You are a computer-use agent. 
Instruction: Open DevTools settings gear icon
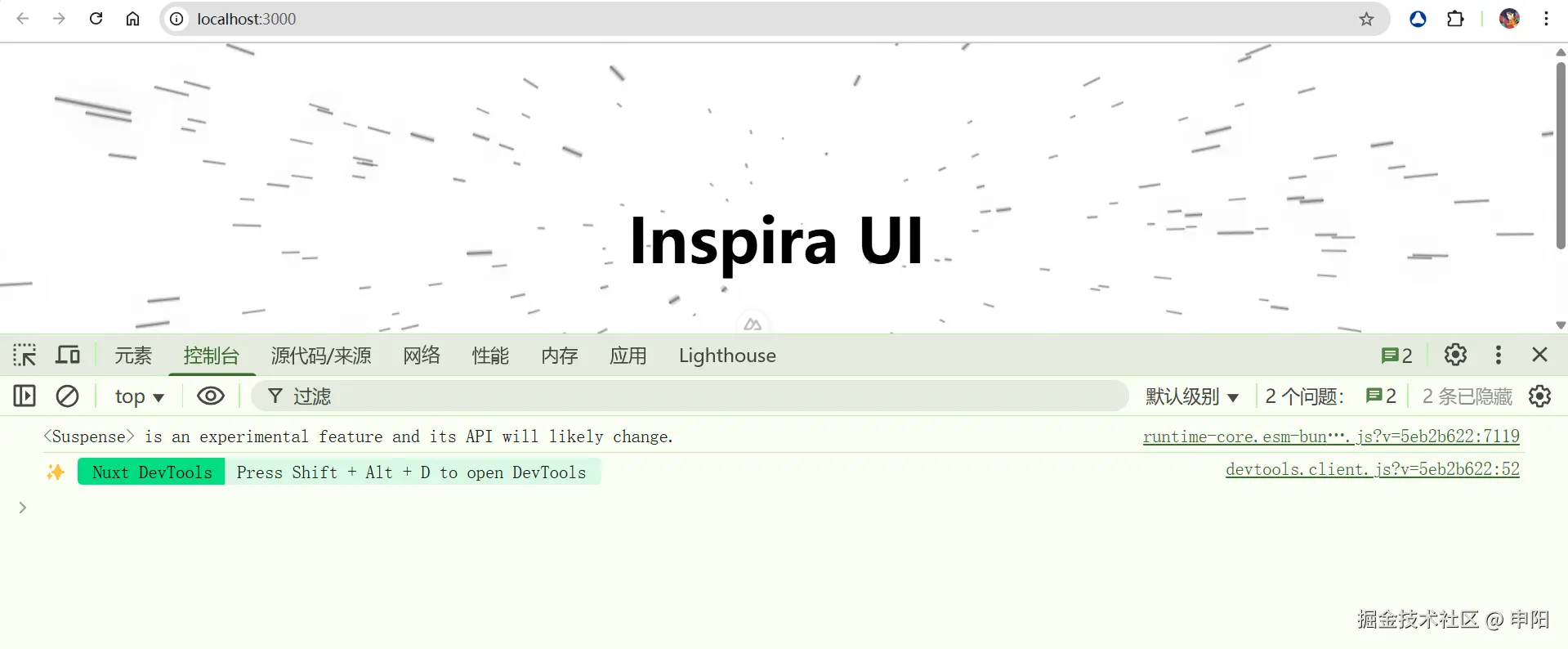tap(1455, 355)
